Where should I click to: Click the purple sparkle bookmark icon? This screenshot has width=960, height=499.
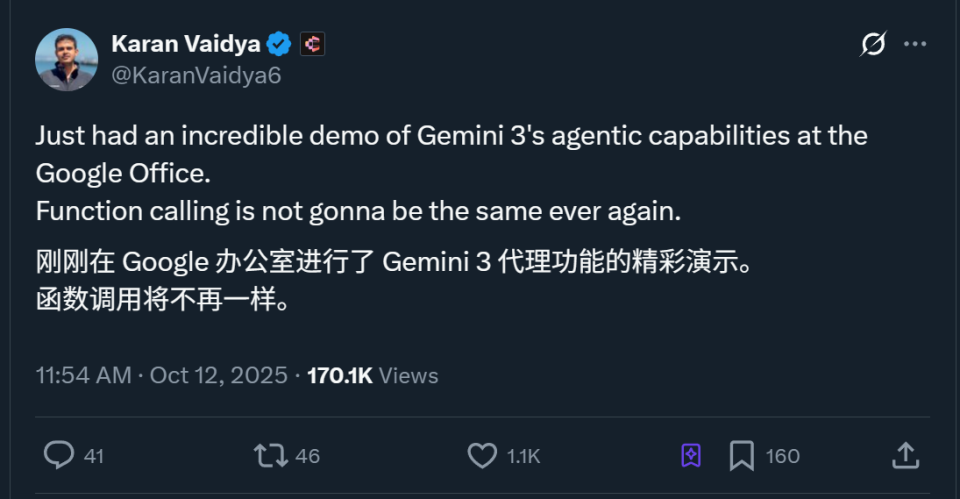pyautogui.click(x=690, y=456)
